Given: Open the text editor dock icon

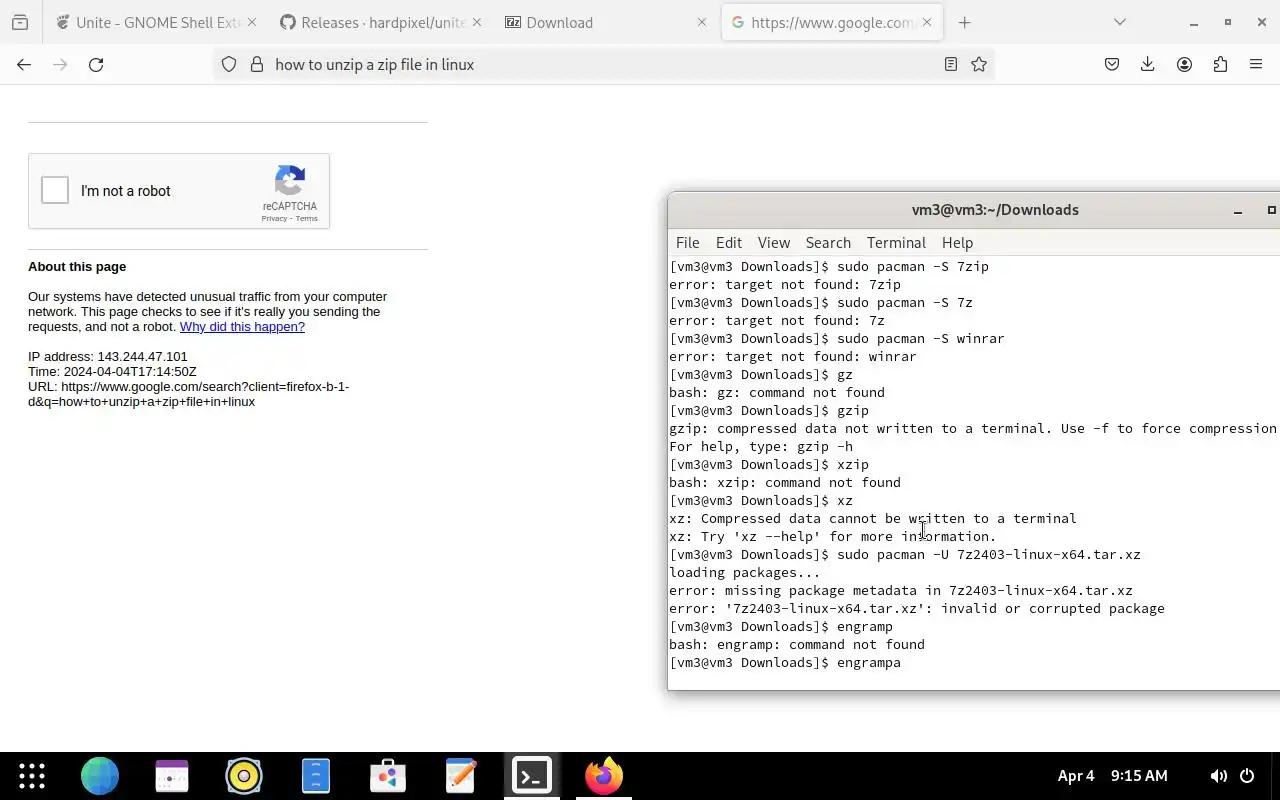Looking at the screenshot, I should (x=460, y=776).
